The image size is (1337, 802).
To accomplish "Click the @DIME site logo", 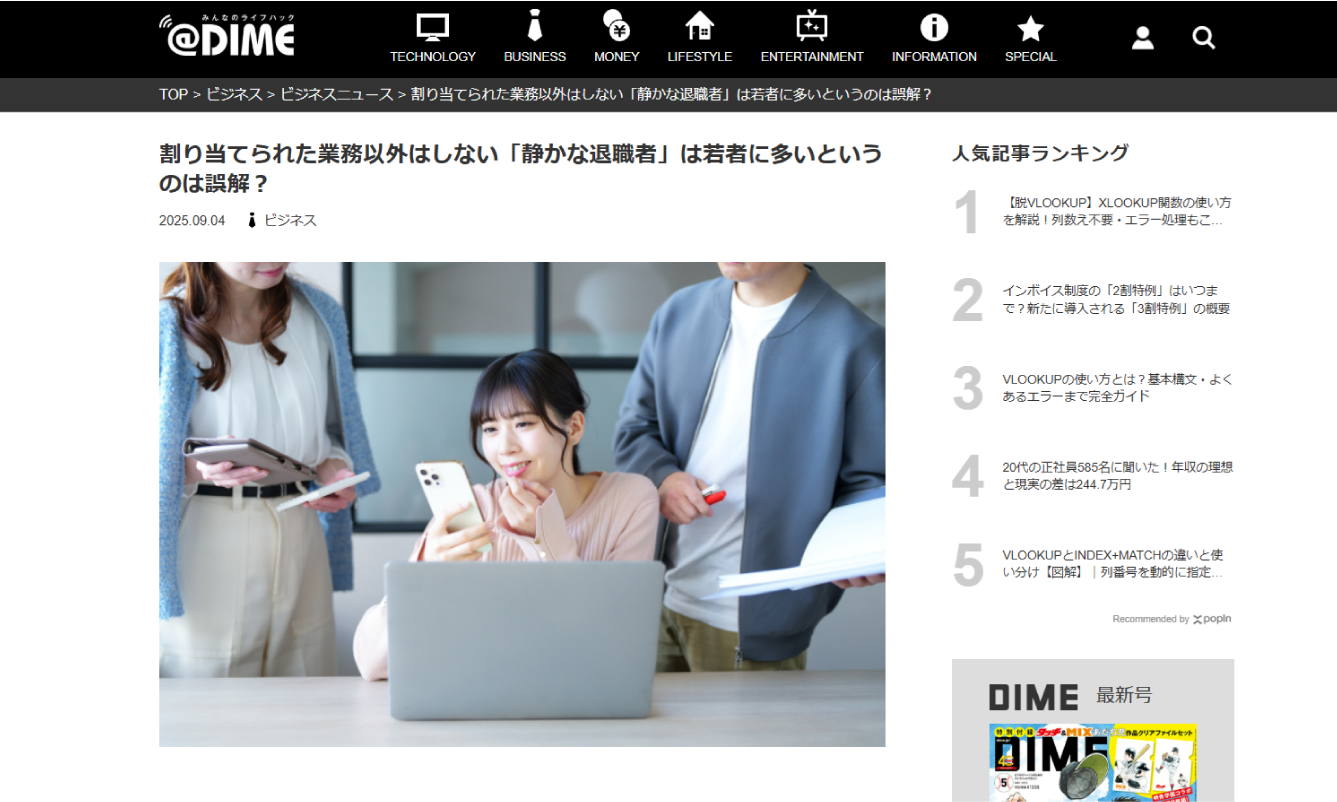I will [x=227, y=36].
